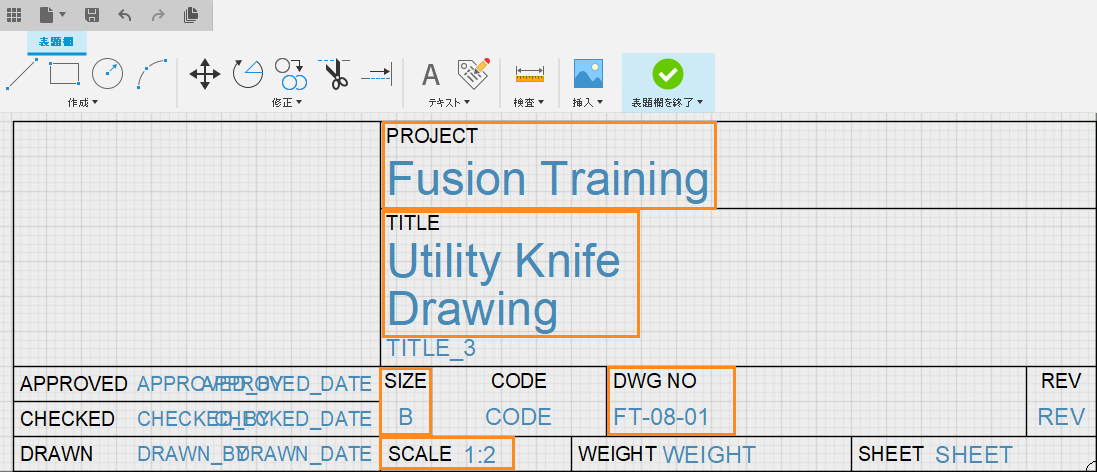This screenshot has height=472, width=1097.
Task: Select the black SHEET label
Action: [891, 455]
